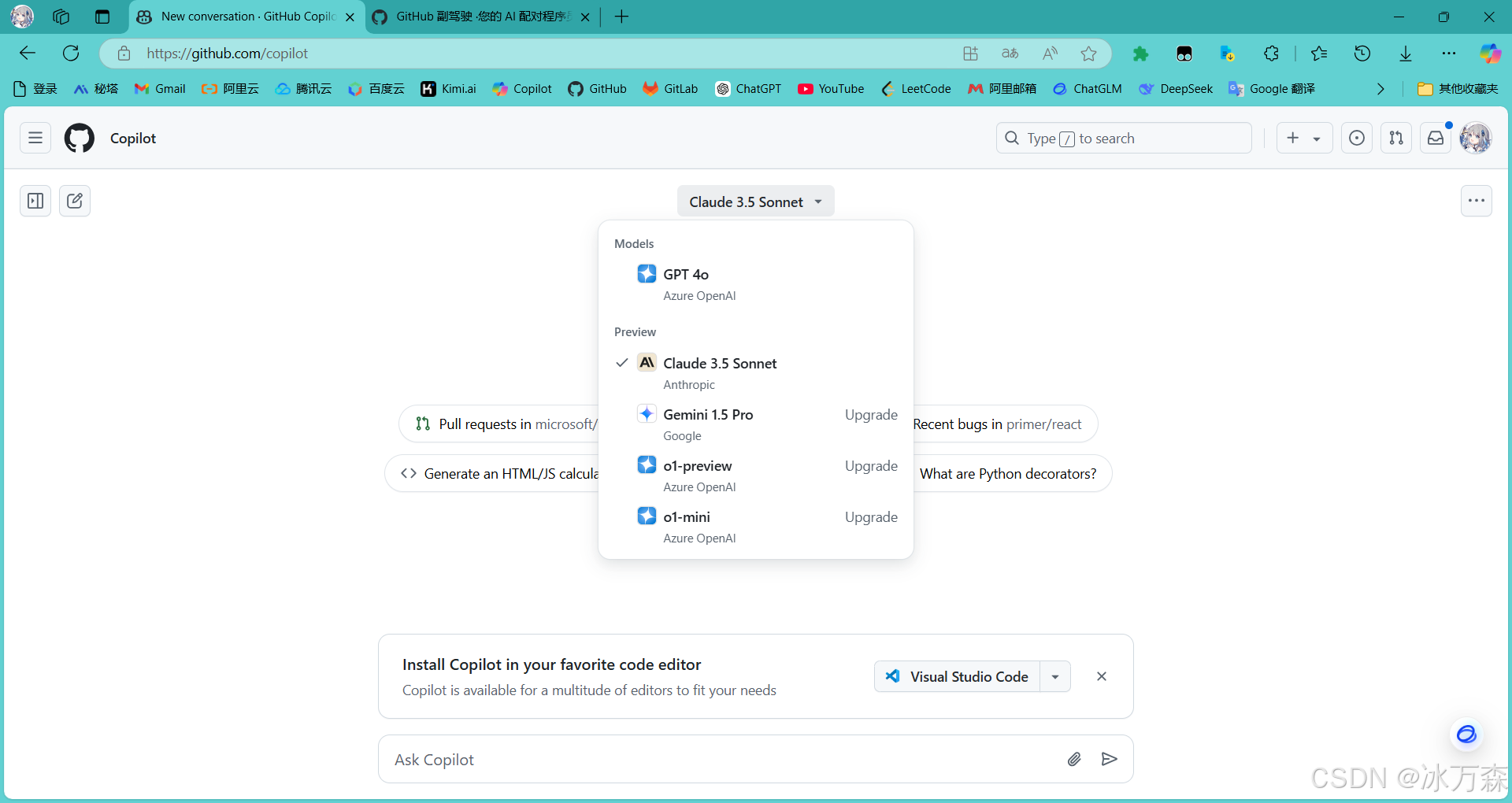
Task: Click Upgrade next to o1-mini
Action: coord(871,516)
